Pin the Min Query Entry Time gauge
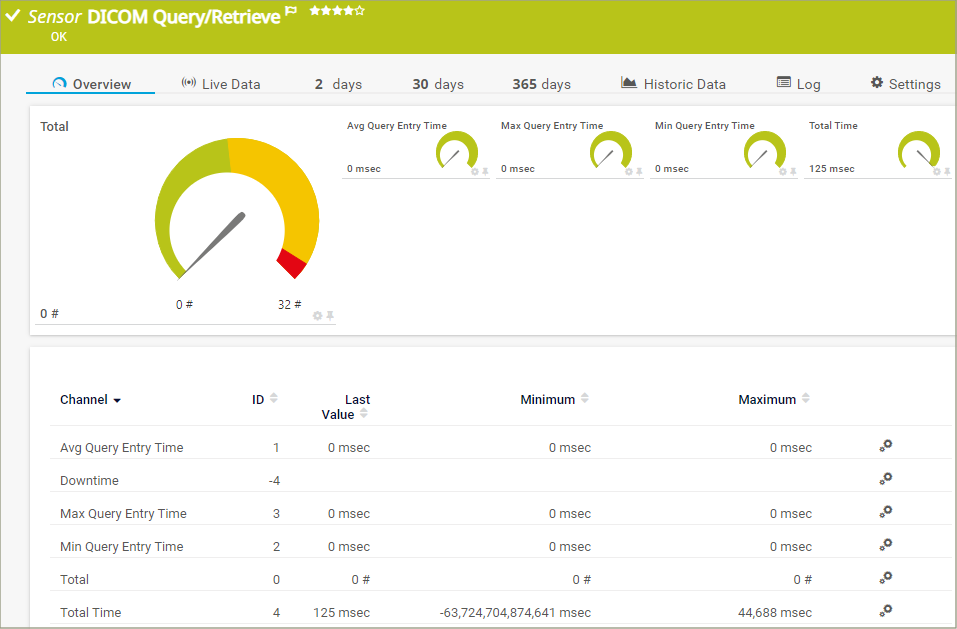Viewport: 957px width, 629px height. click(794, 171)
